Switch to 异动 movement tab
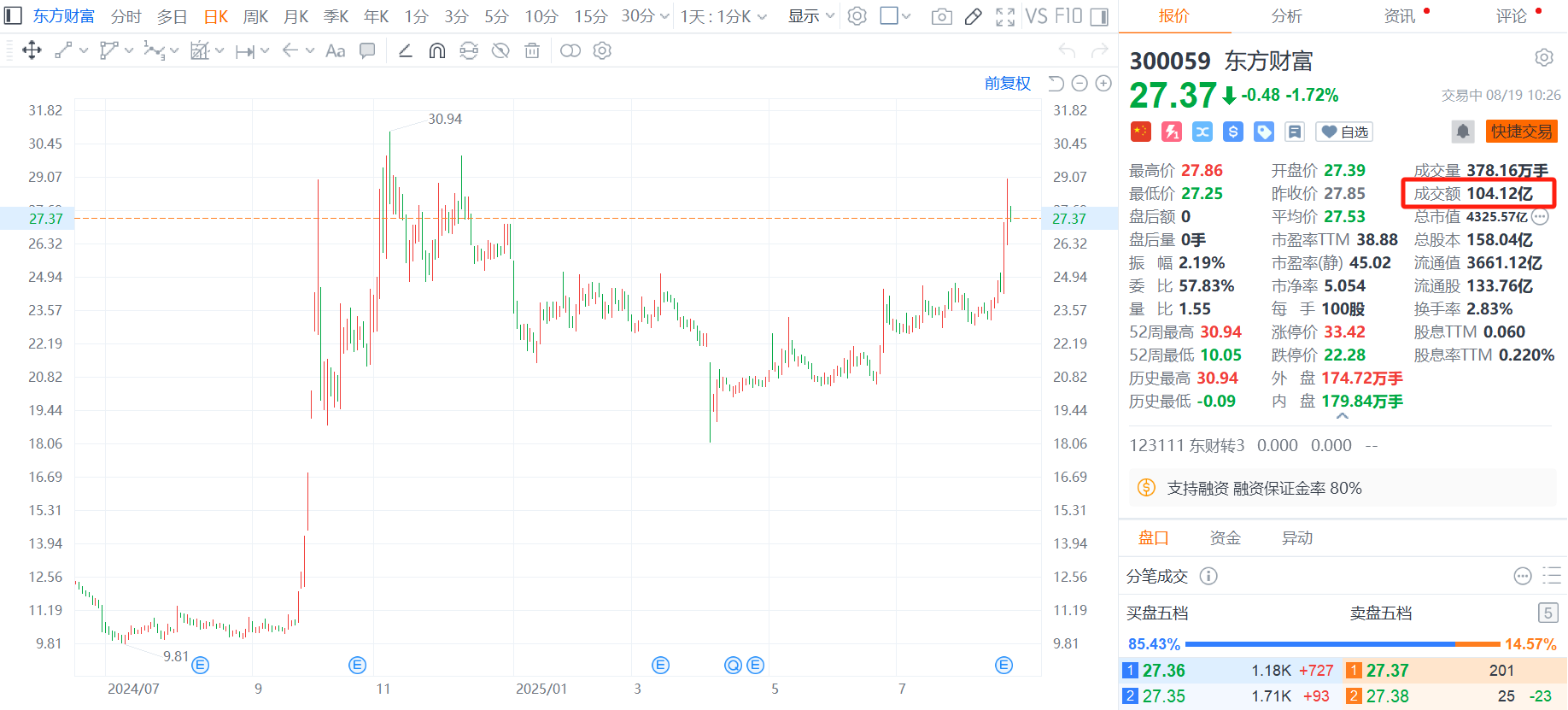 click(x=1297, y=538)
